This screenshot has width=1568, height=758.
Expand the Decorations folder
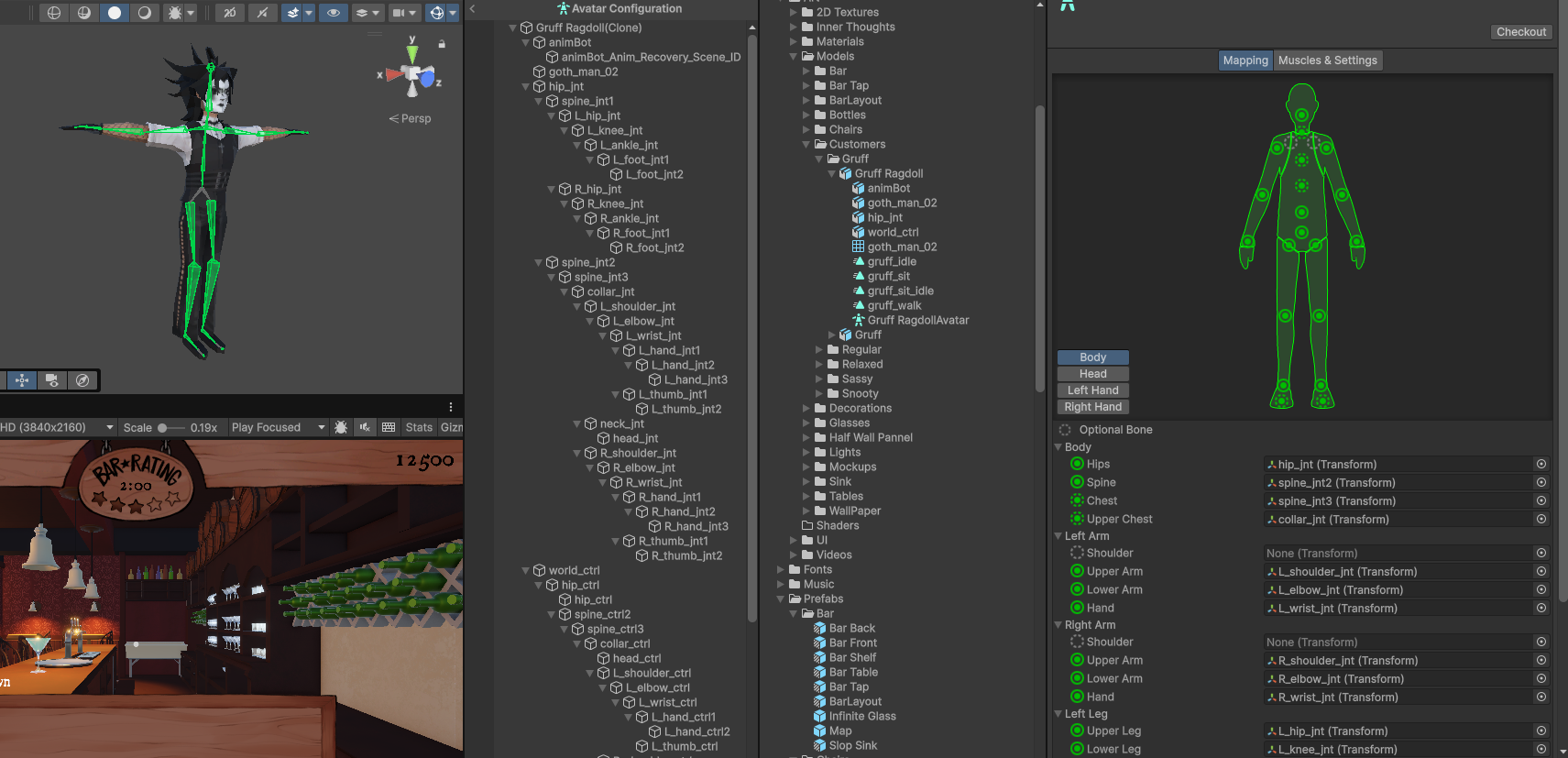pyautogui.click(x=806, y=409)
